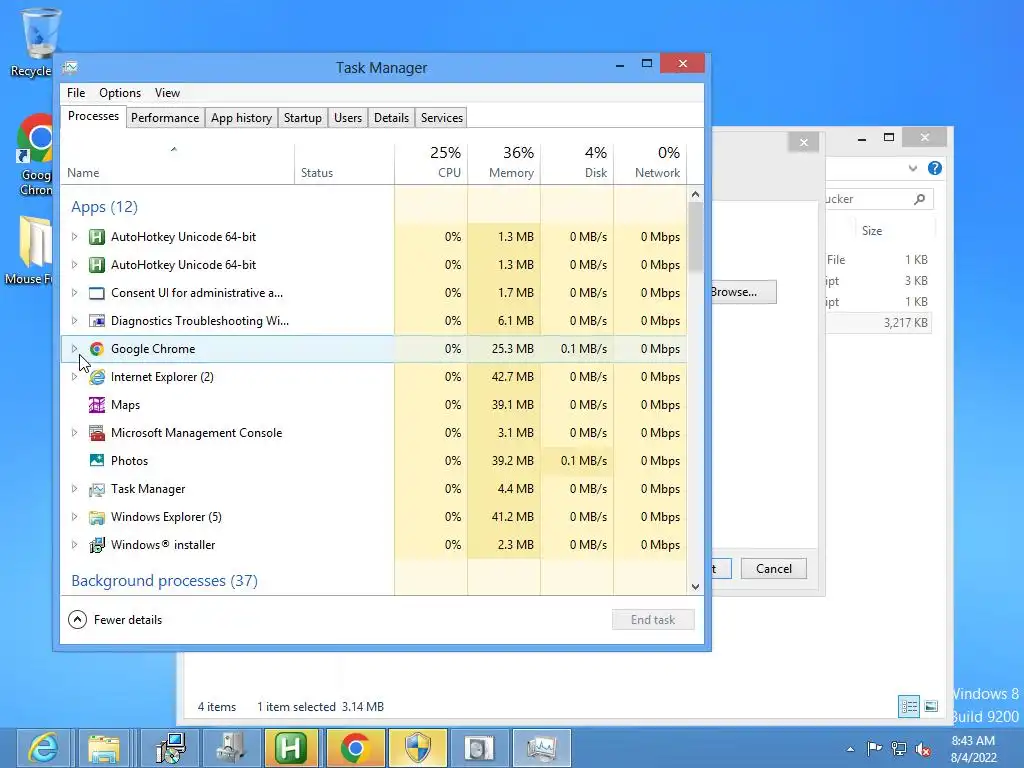Expand the Microsoft Management Console group
This screenshot has width=1024, height=768.
pyautogui.click(x=74, y=432)
